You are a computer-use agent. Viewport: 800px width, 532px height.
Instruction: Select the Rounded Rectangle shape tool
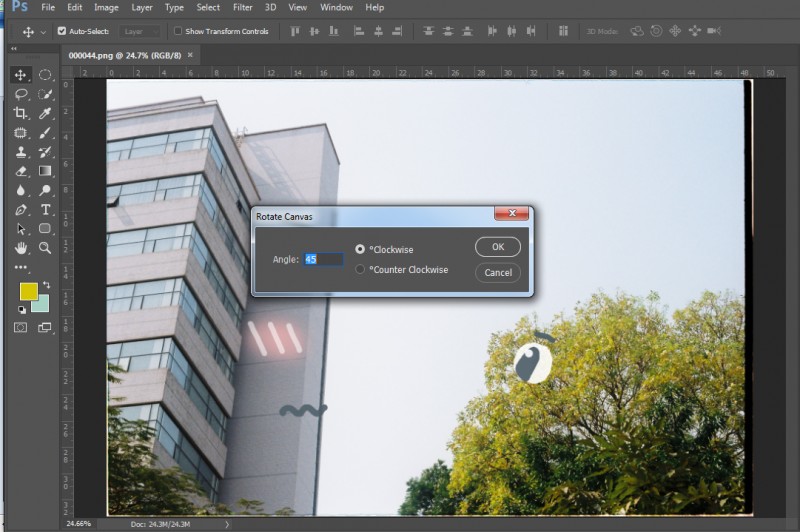45,229
